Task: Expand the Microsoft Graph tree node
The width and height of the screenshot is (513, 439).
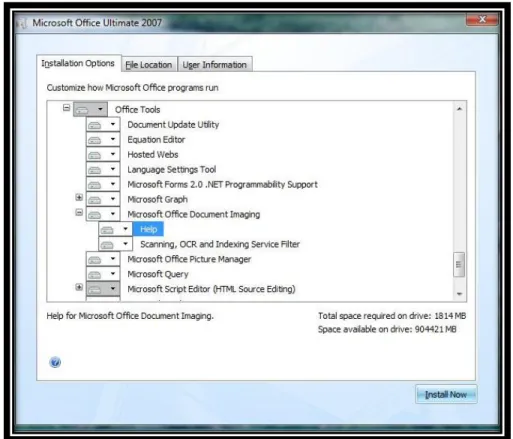Action: pos(79,197)
